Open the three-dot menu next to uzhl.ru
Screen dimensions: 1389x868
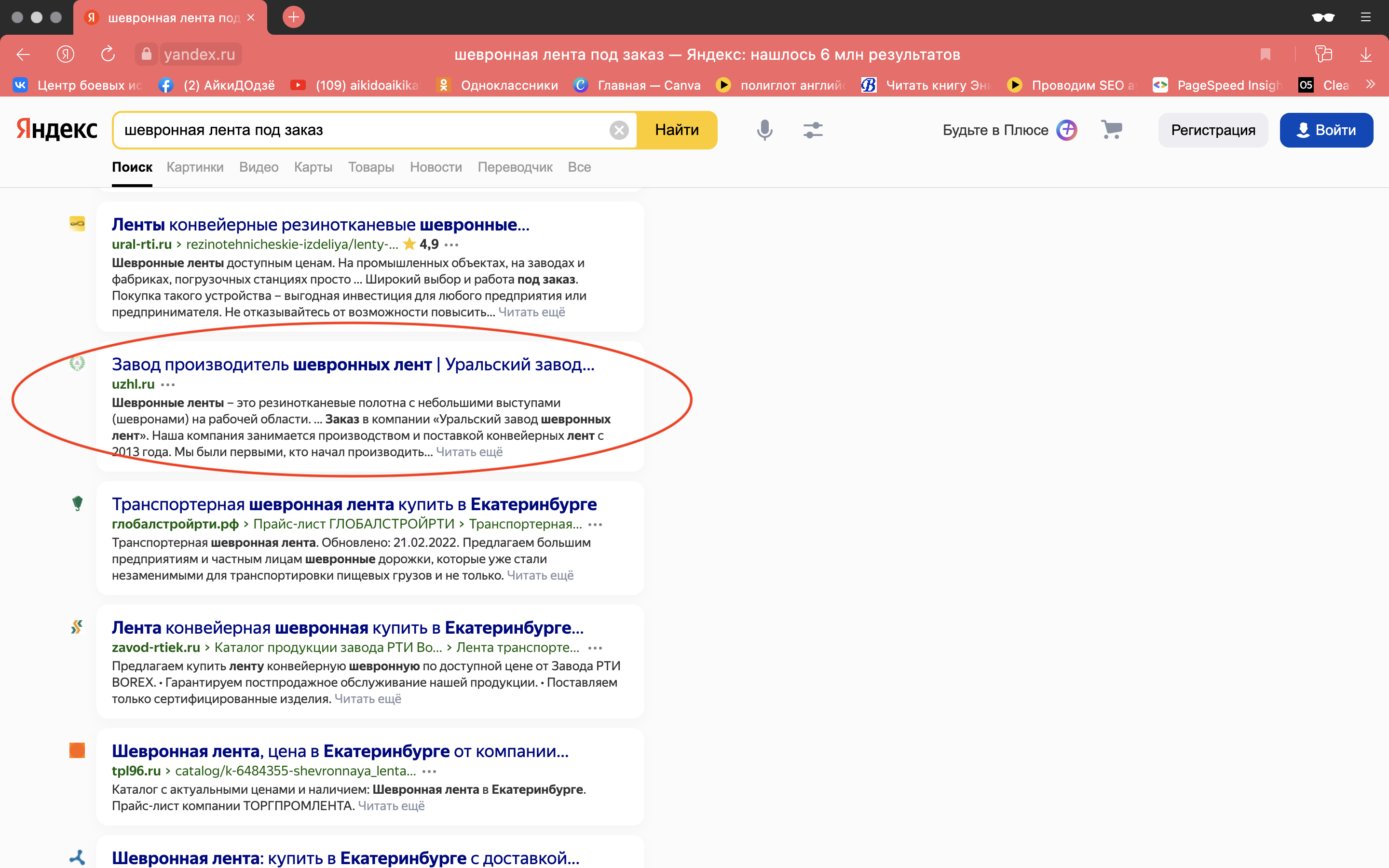[168, 385]
